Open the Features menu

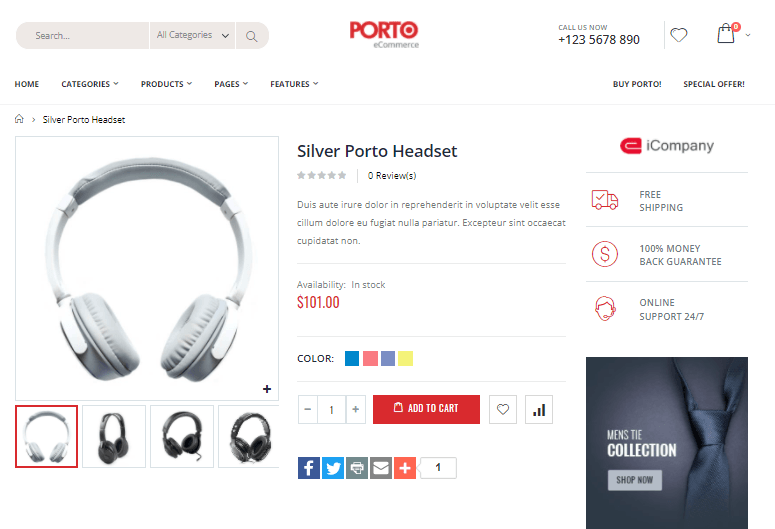point(294,84)
